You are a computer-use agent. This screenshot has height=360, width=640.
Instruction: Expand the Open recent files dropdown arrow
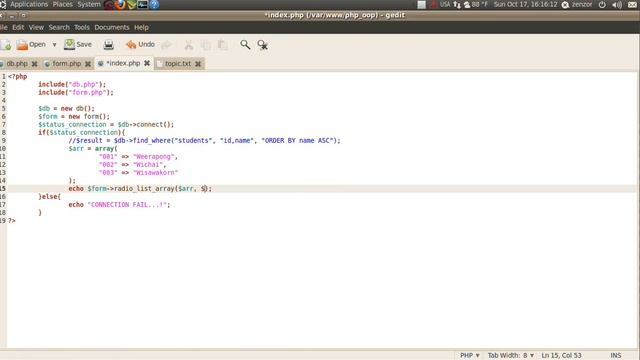(x=54, y=45)
